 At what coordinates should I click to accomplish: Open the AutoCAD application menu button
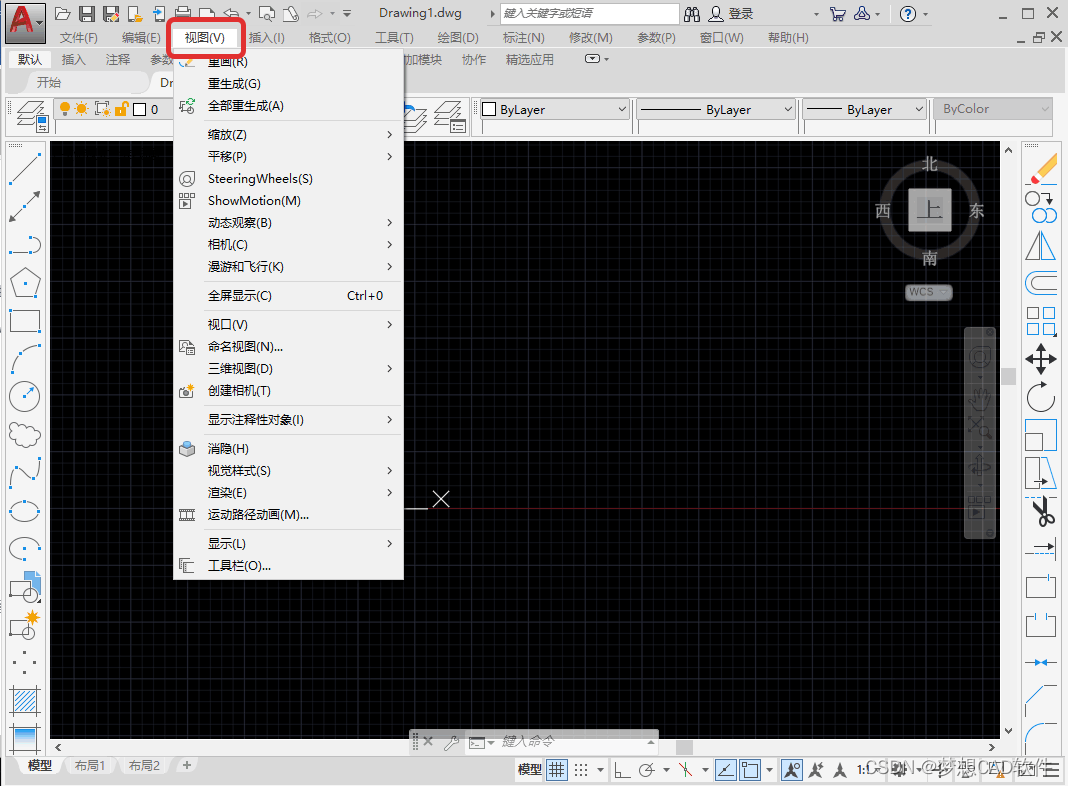click(x=25, y=22)
